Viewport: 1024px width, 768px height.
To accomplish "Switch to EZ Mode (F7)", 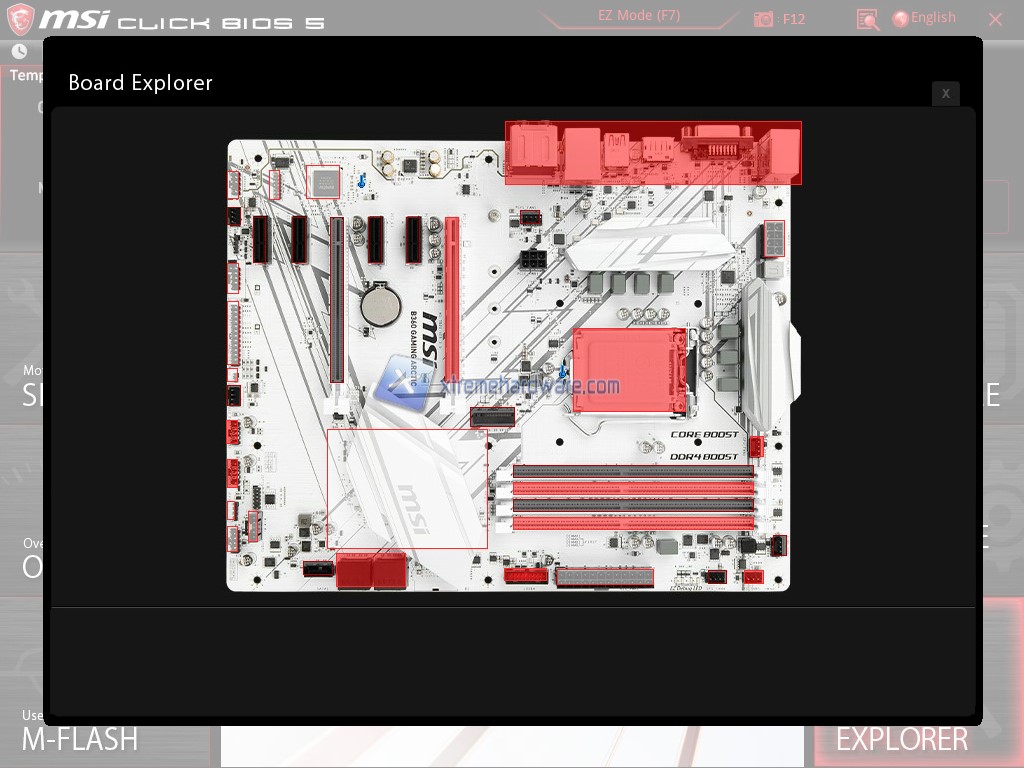I will [638, 16].
